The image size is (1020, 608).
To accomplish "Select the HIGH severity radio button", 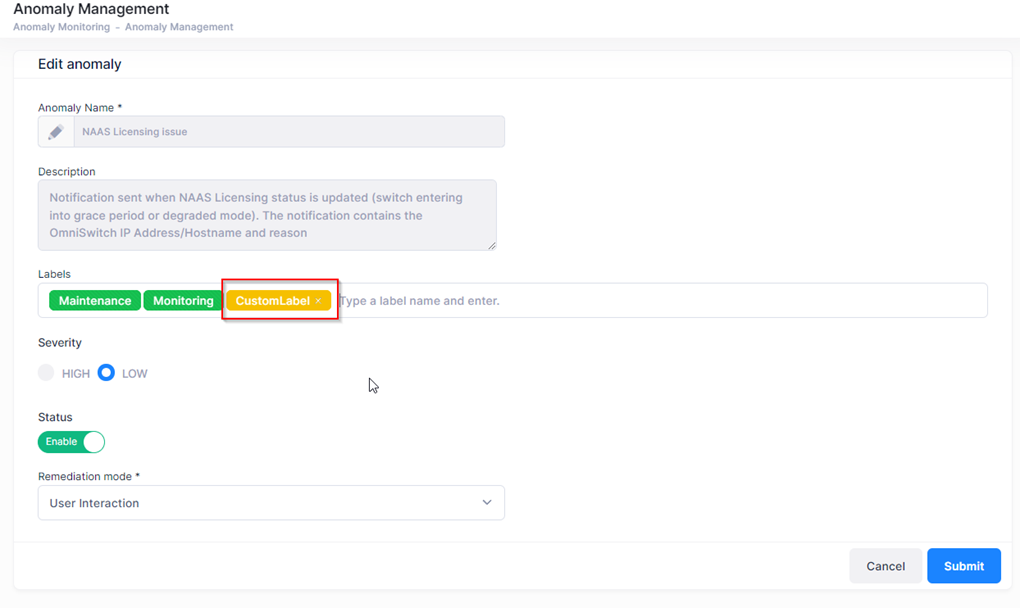I will (46, 373).
